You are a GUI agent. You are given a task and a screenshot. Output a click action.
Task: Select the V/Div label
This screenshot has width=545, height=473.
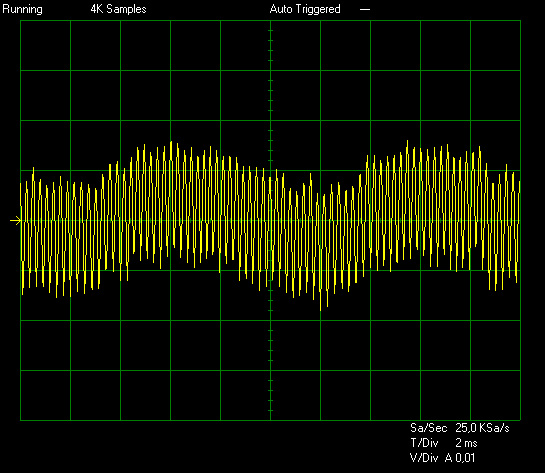click(424, 458)
